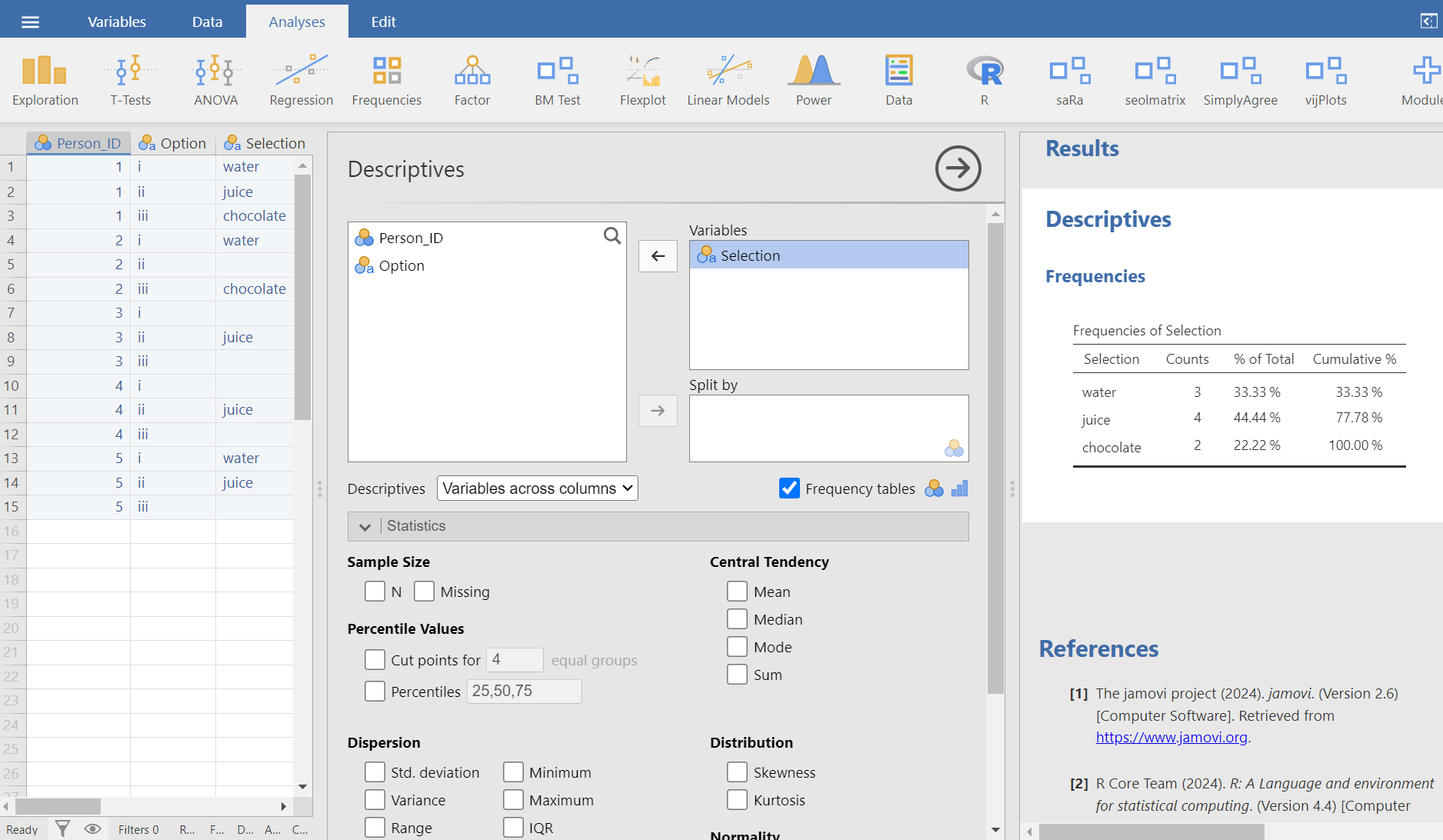Enable the Median checkbox
The width and height of the screenshot is (1443, 840).
737,619
